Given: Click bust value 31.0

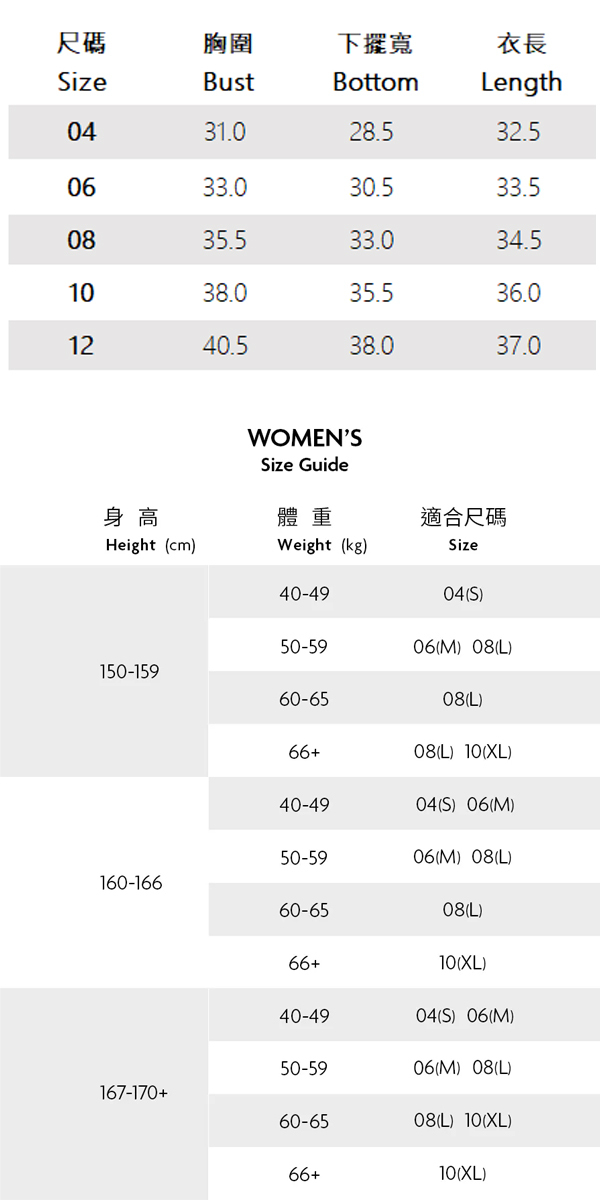Looking at the screenshot, I should [x=225, y=132].
